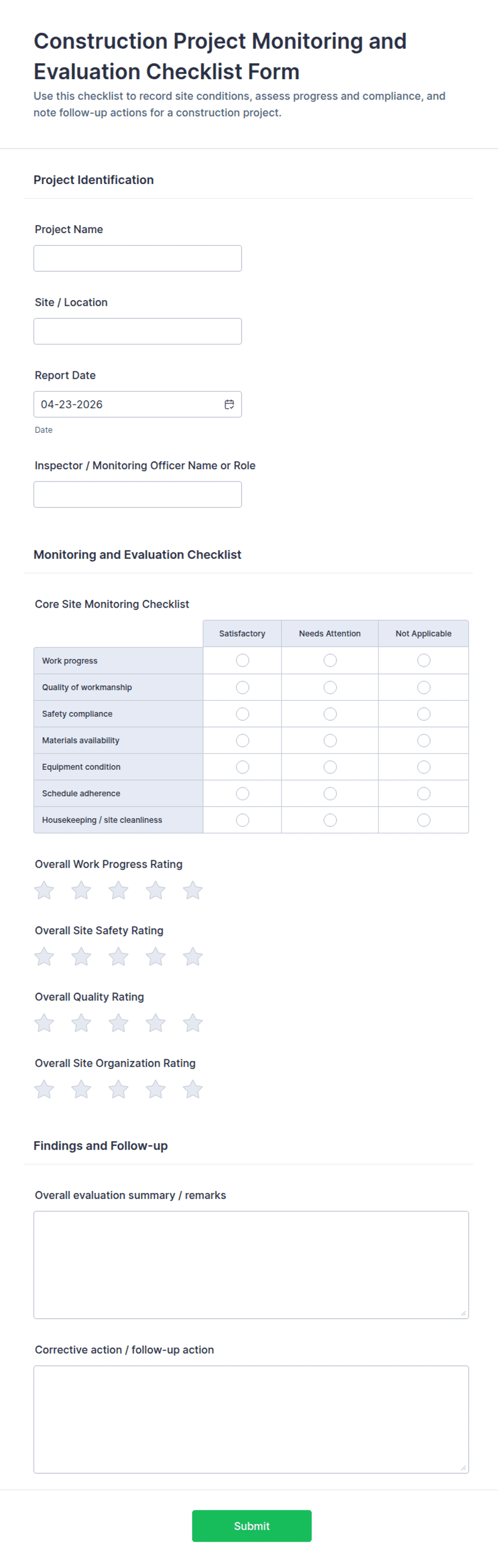
Task: Click the Corrective action follow-up textarea
Action: point(251,1419)
